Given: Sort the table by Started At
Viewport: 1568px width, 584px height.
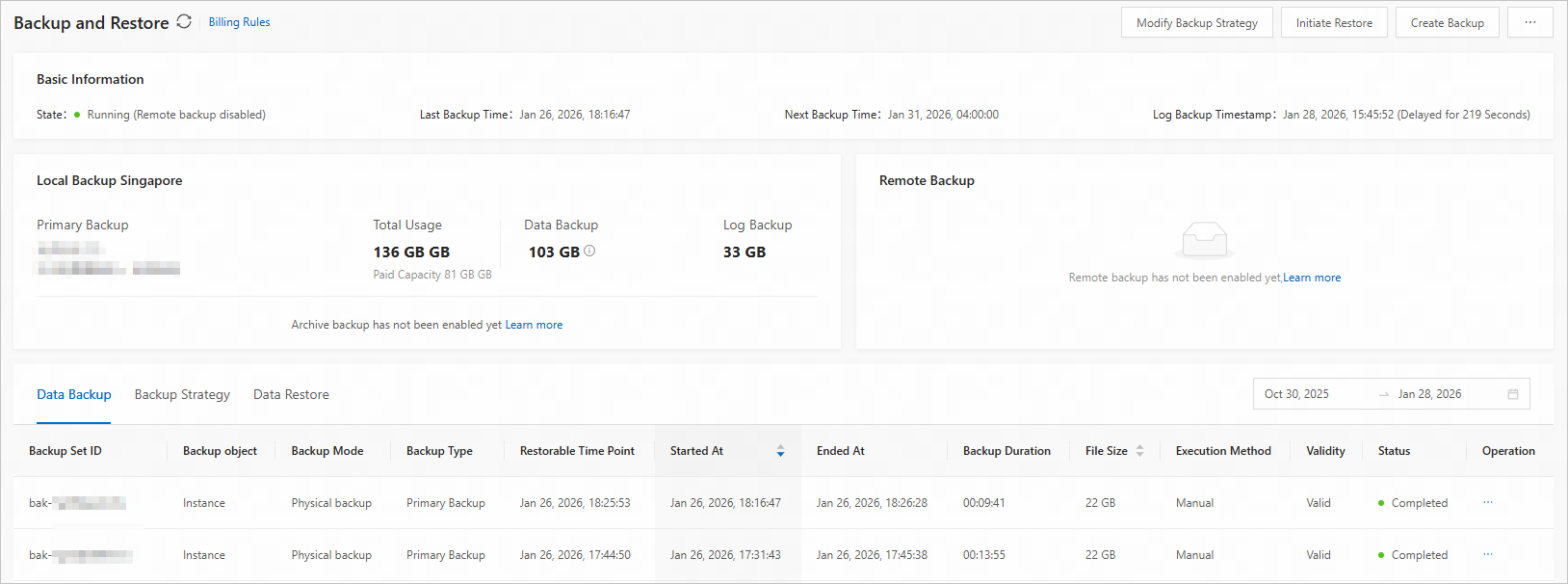Looking at the screenshot, I should 780,451.
